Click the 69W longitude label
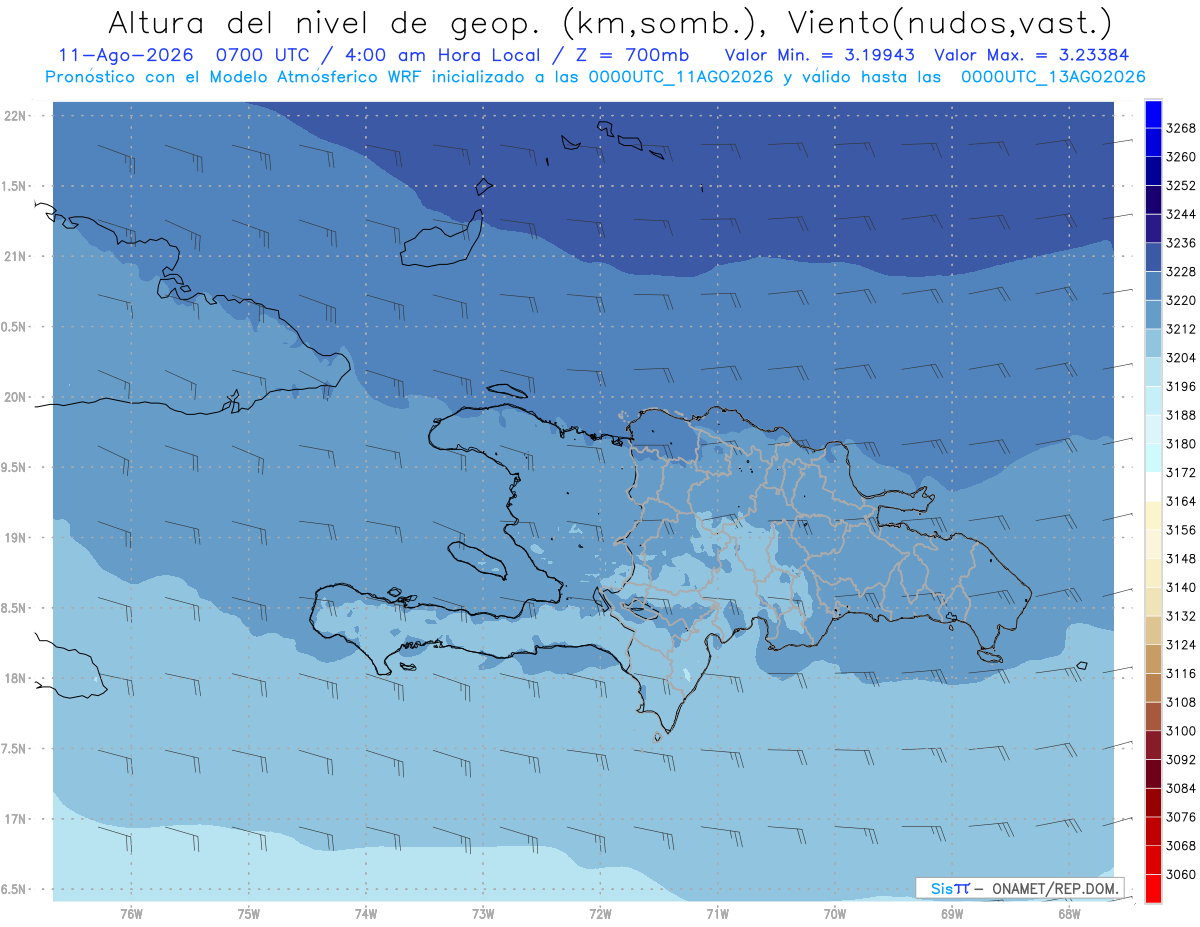Viewport: 1200px width, 927px height. (x=952, y=913)
